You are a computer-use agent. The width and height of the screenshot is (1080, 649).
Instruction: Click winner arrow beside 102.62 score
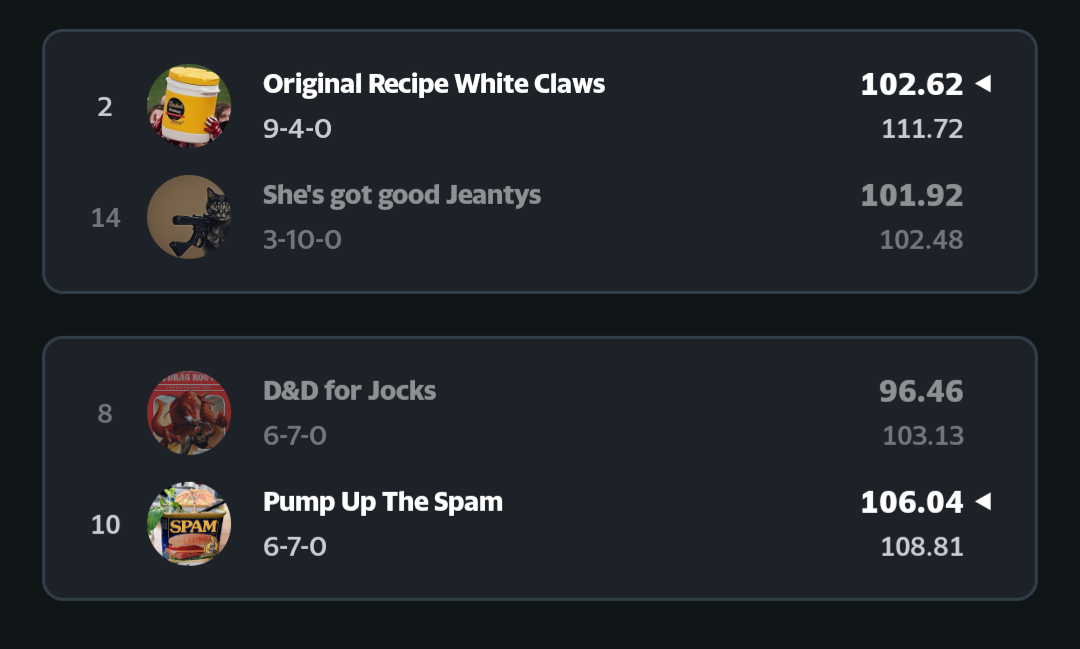[x=983, y=84]
